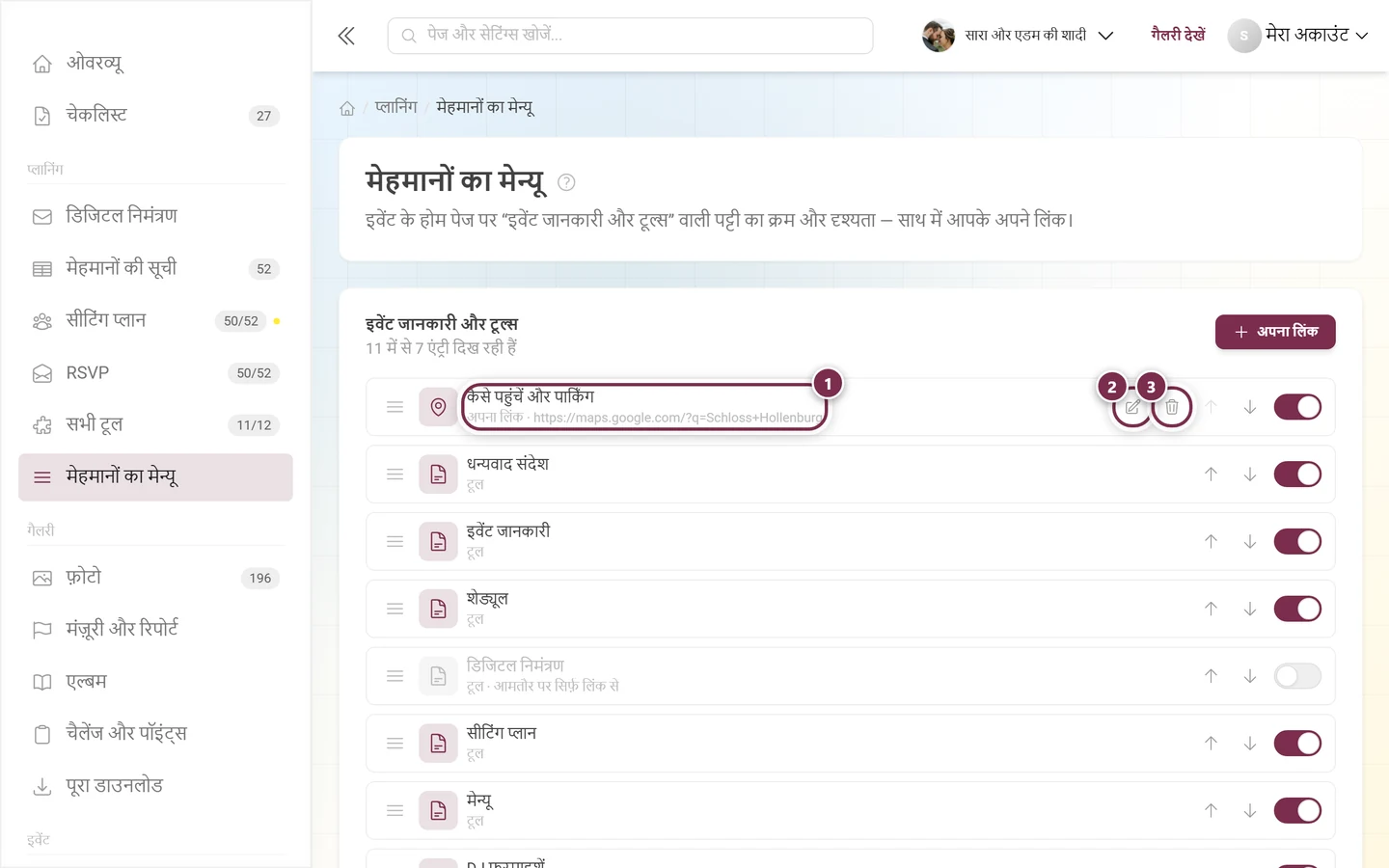Click the 27 badge next to चेकलिस्ट
The width and height of the screenshot is (1389, 868).
tap(264, 116)
